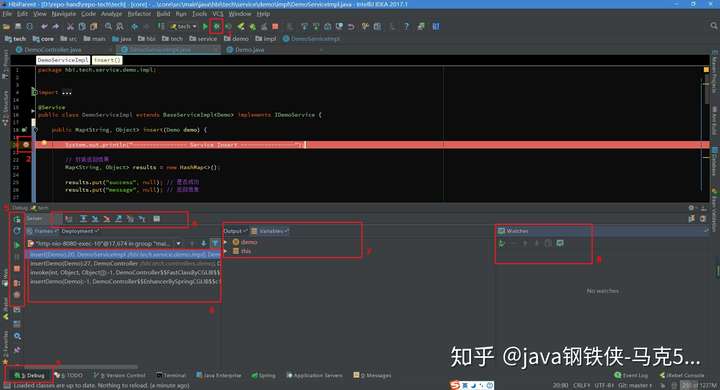720x390 pixels.
Task: Click the New Watch icon in Watches panel
Action: pos(501,243)
